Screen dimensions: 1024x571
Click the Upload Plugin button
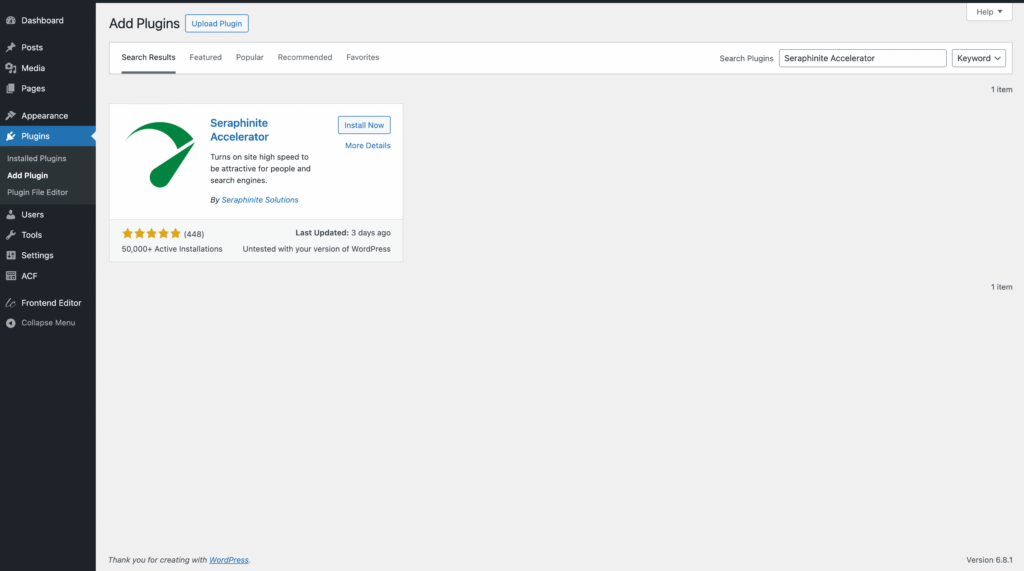click(217, 23)
